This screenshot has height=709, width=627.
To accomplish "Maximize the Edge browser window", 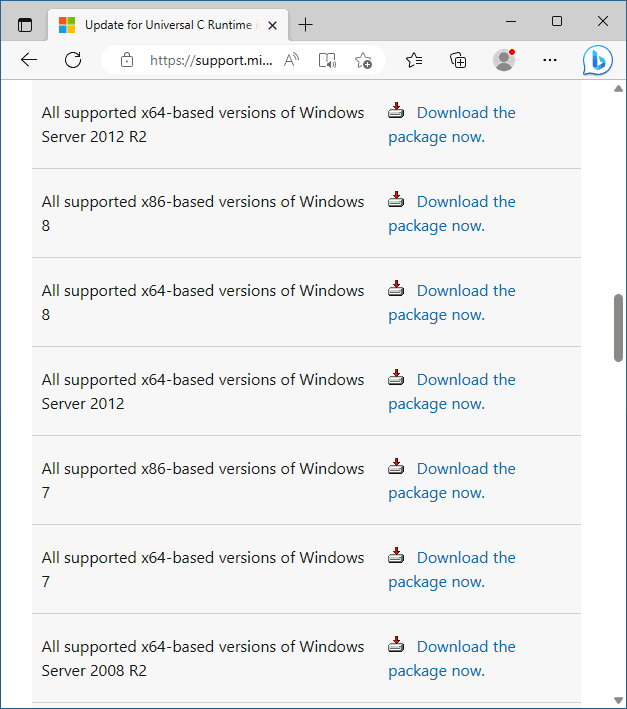I will pyautogui.click(x=557, y=21).
